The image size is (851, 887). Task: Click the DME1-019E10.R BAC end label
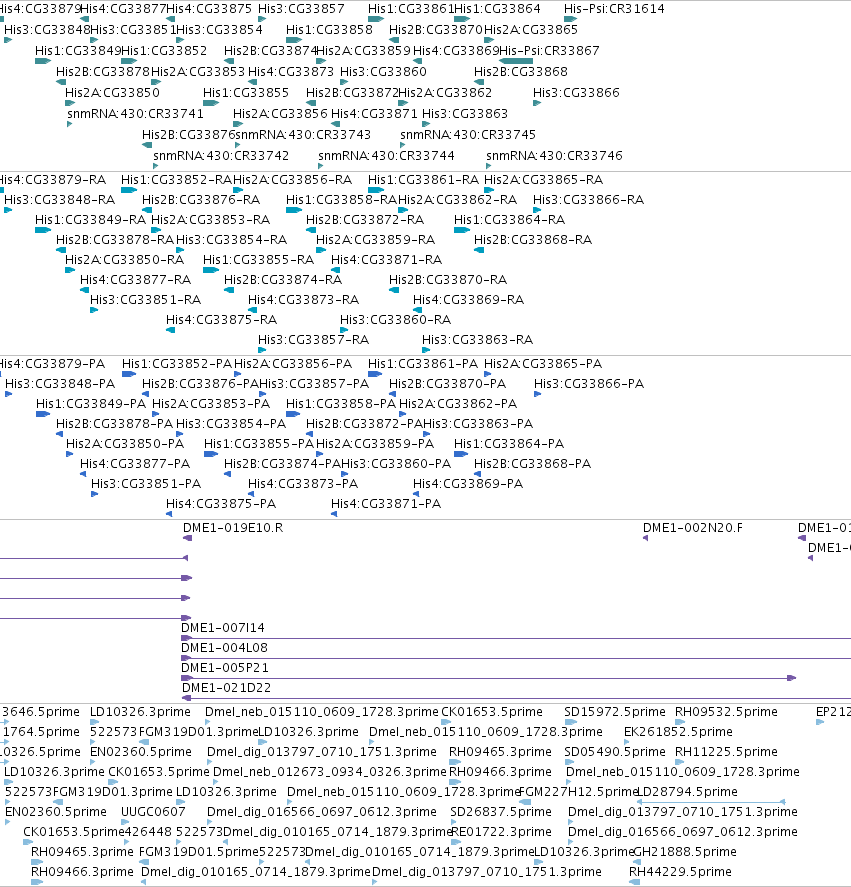(x=233, y=528)
